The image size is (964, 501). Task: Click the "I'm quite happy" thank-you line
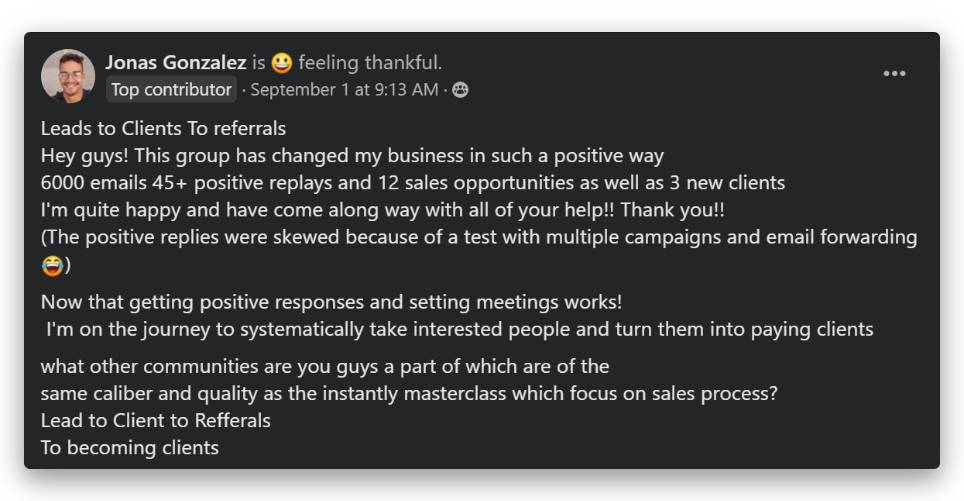382,210
